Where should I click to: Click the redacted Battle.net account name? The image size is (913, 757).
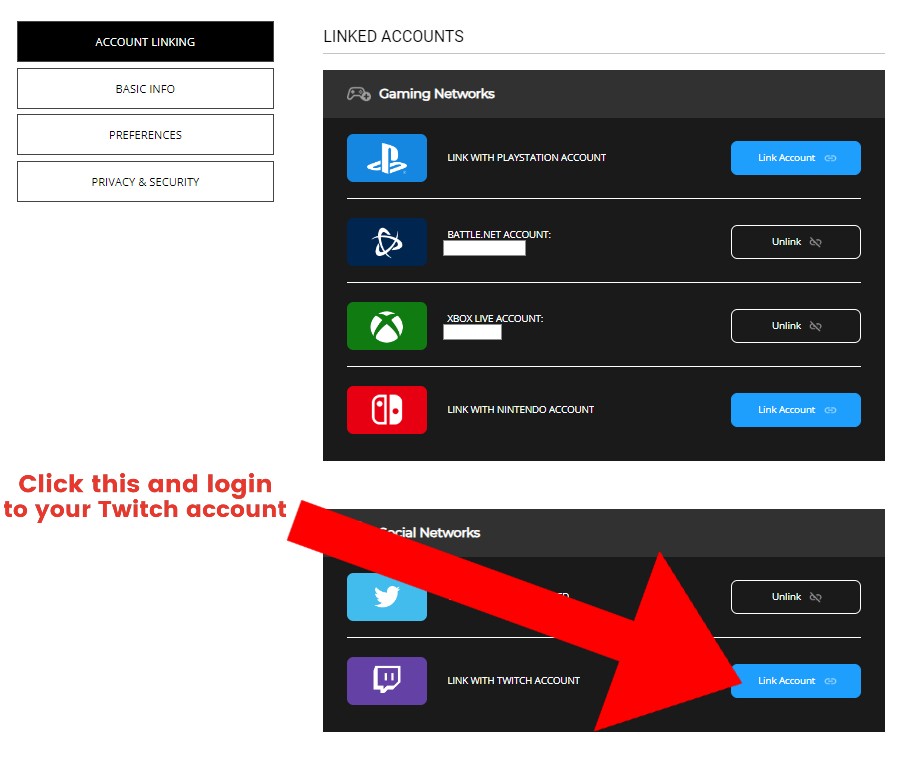[484, 248]
